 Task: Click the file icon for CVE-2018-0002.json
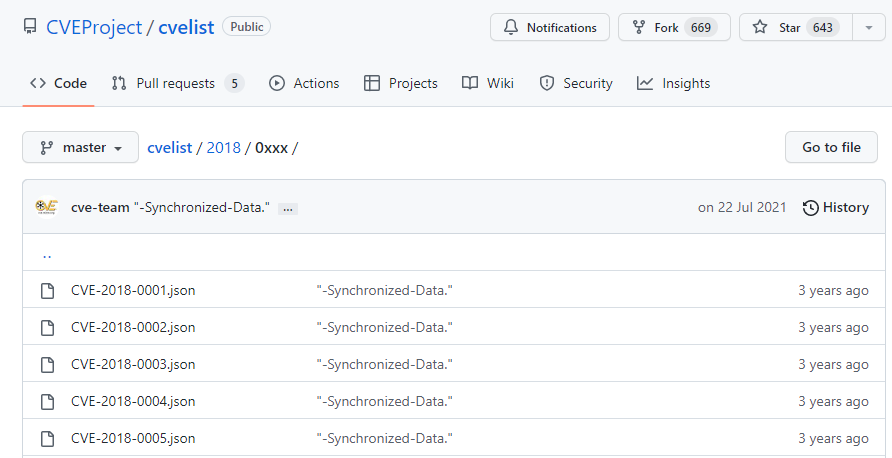coord(48,328)
